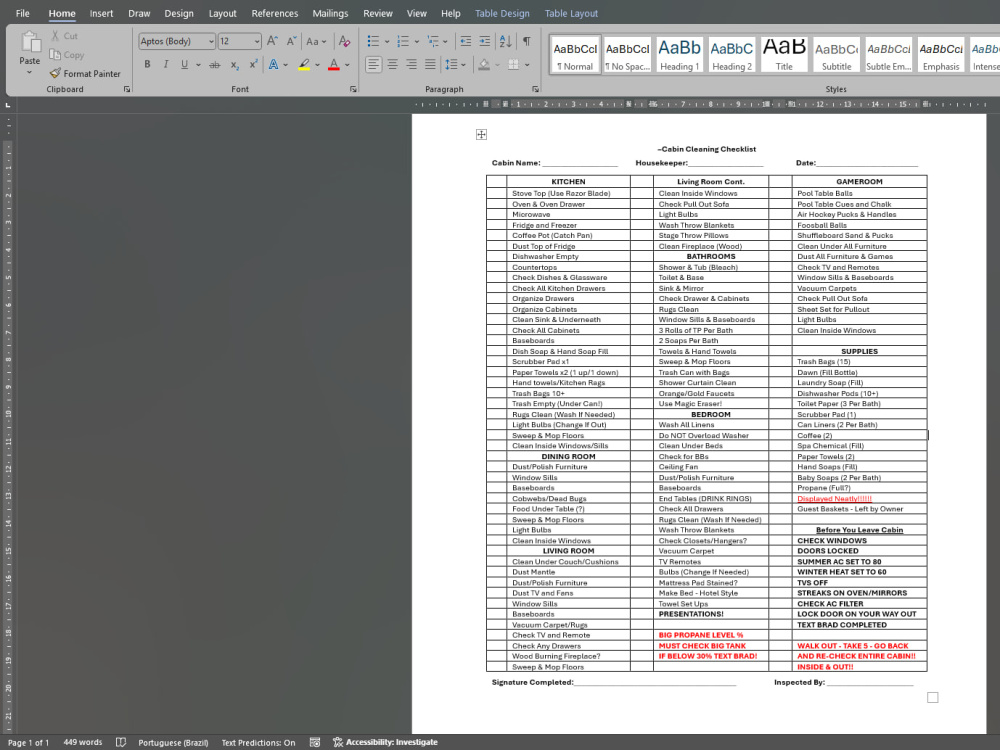The height and width of the screenshot is (750, 1000).
Task: Click the macro recording icon in status bar
Action: pyautogui.click(x=314, y=742)
